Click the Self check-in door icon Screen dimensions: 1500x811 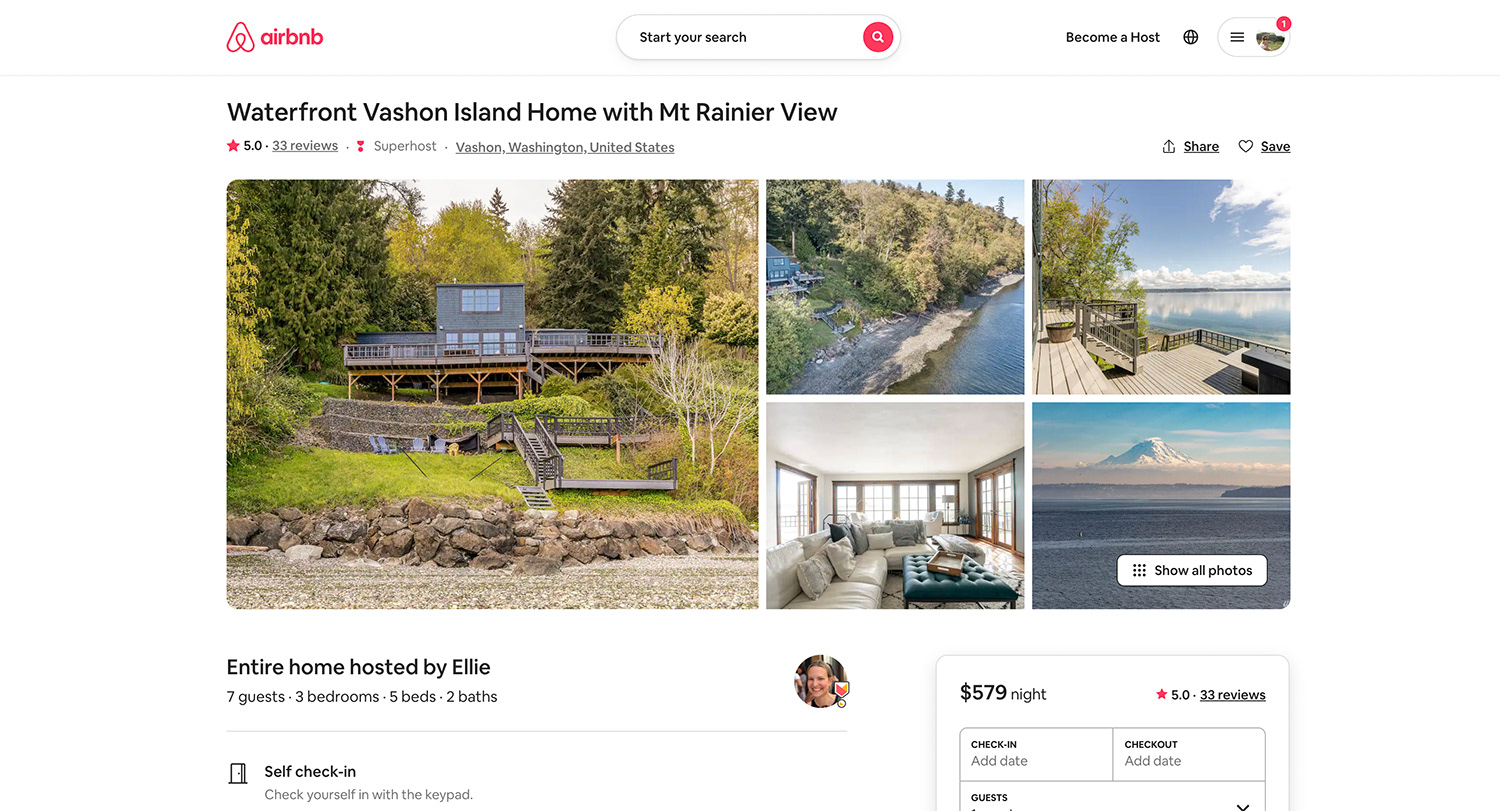coord(238,773)
